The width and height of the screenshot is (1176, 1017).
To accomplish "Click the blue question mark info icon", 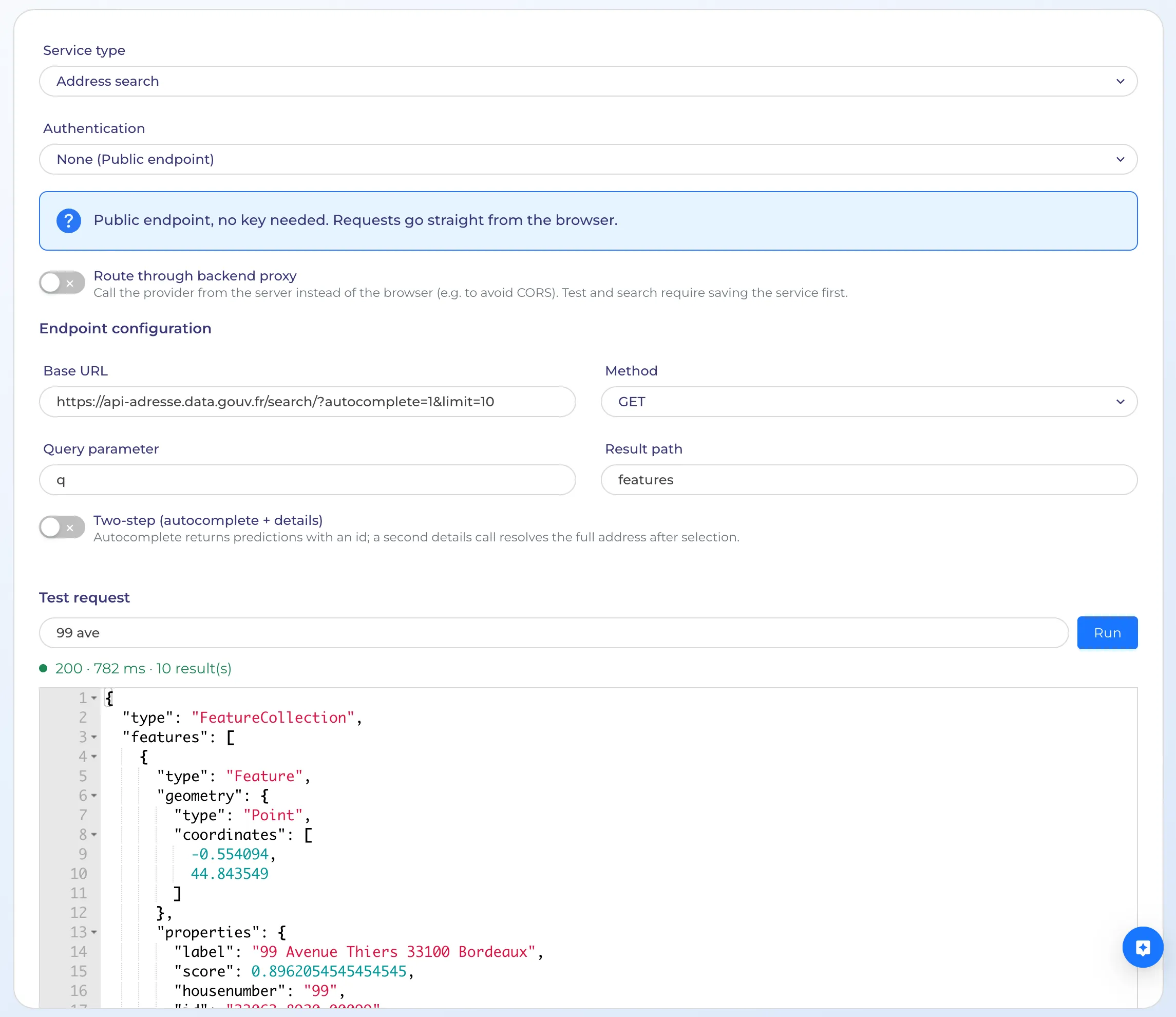I will coord(69,221).
